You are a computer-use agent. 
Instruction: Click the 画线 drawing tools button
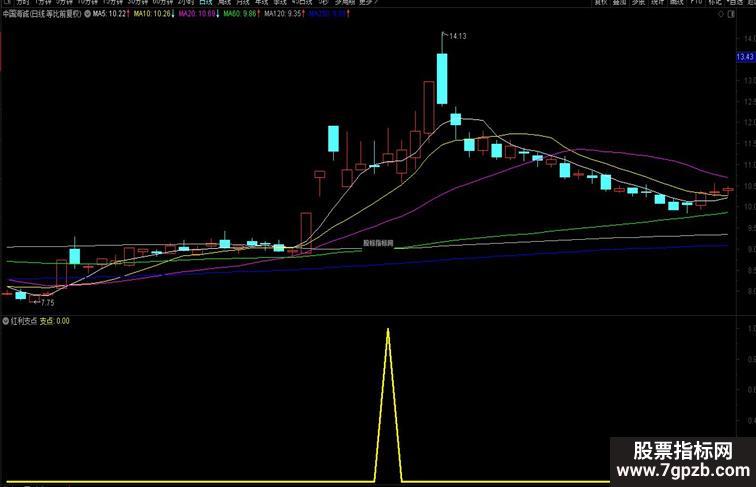(677, 2)
